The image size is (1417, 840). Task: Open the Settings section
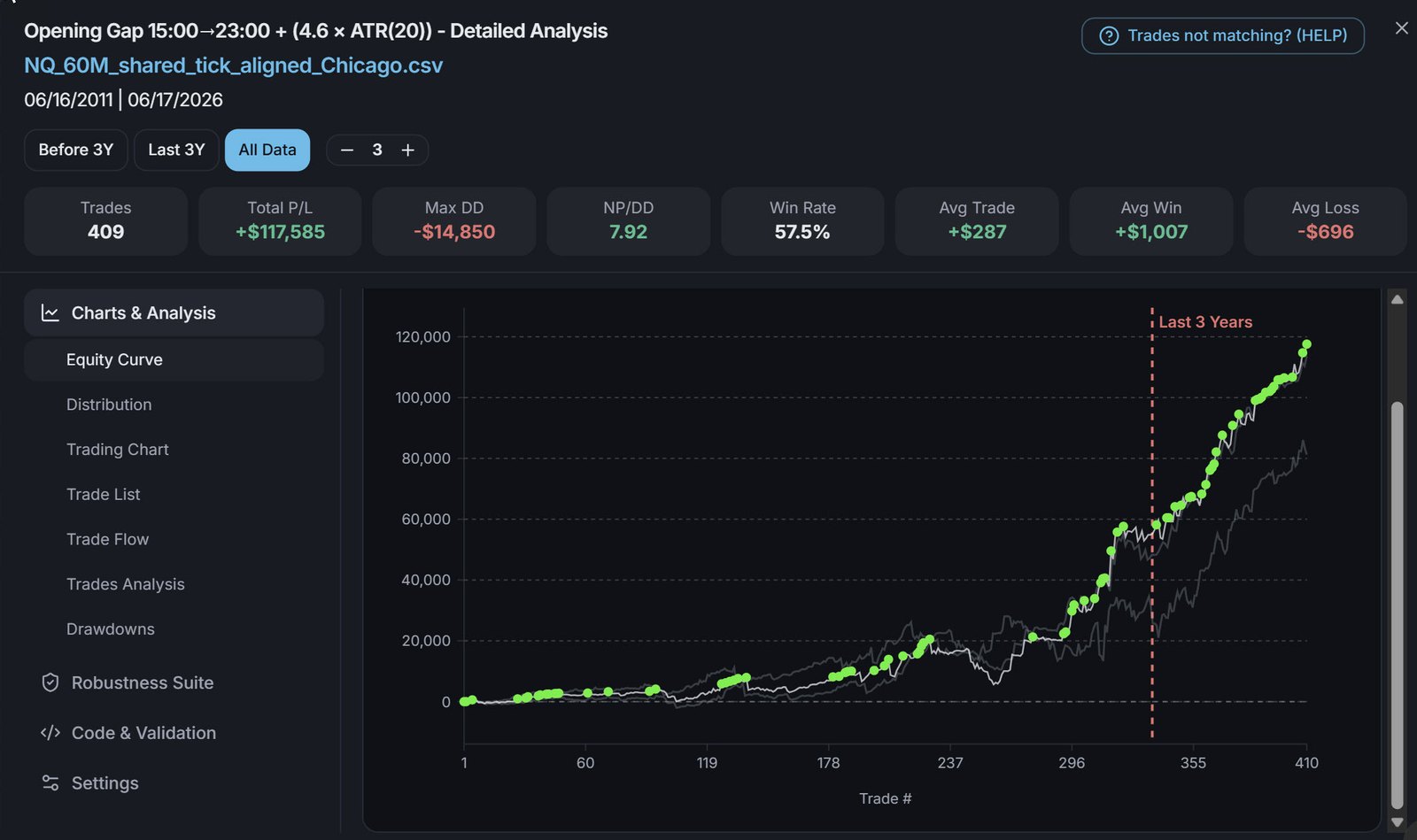point(174,783)
